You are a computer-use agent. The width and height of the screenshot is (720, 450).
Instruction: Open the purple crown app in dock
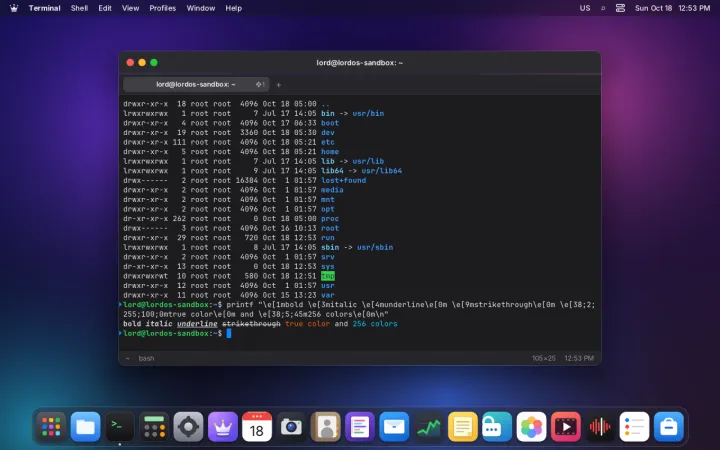pos(223,427)
